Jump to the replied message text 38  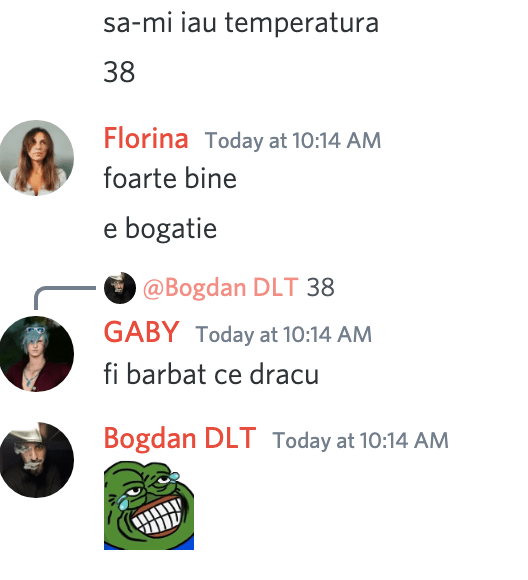point(320,287)
